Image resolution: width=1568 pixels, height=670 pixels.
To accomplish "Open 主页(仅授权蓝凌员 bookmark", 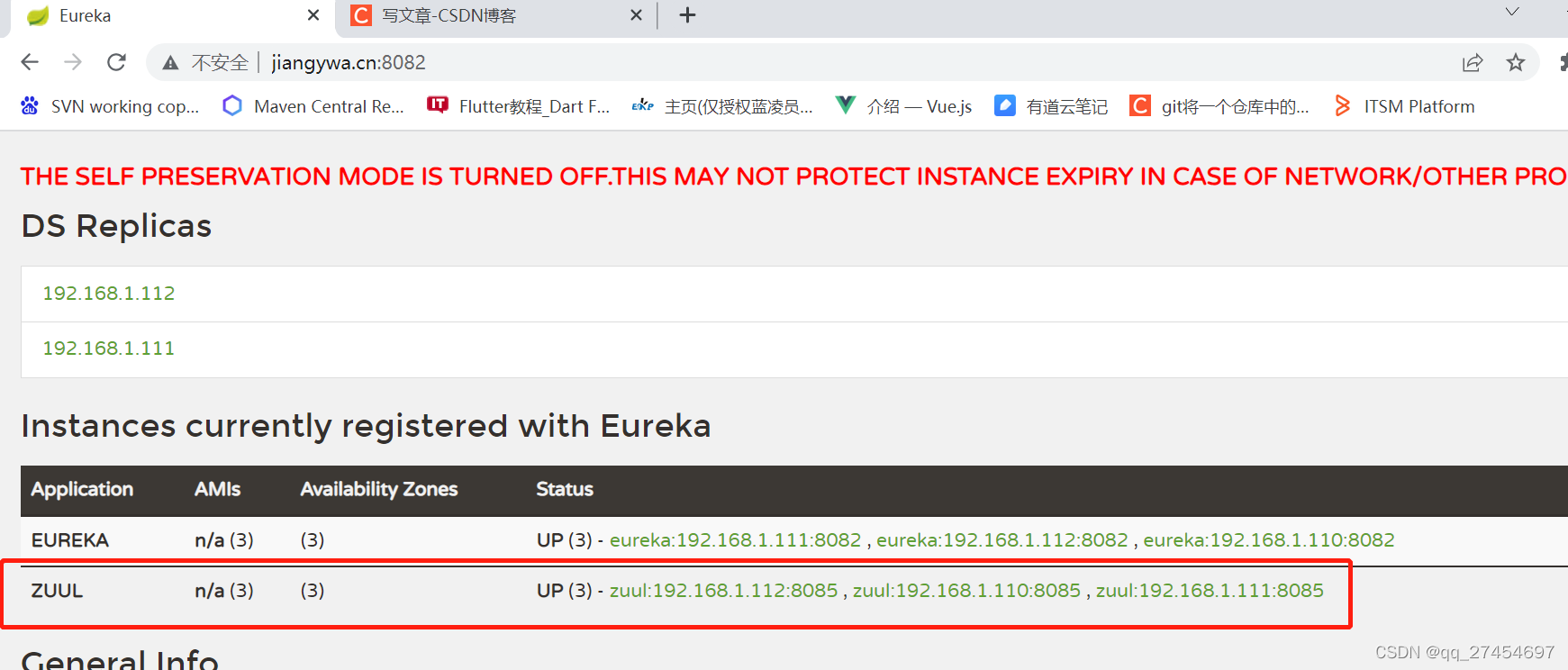I will 722,106.
